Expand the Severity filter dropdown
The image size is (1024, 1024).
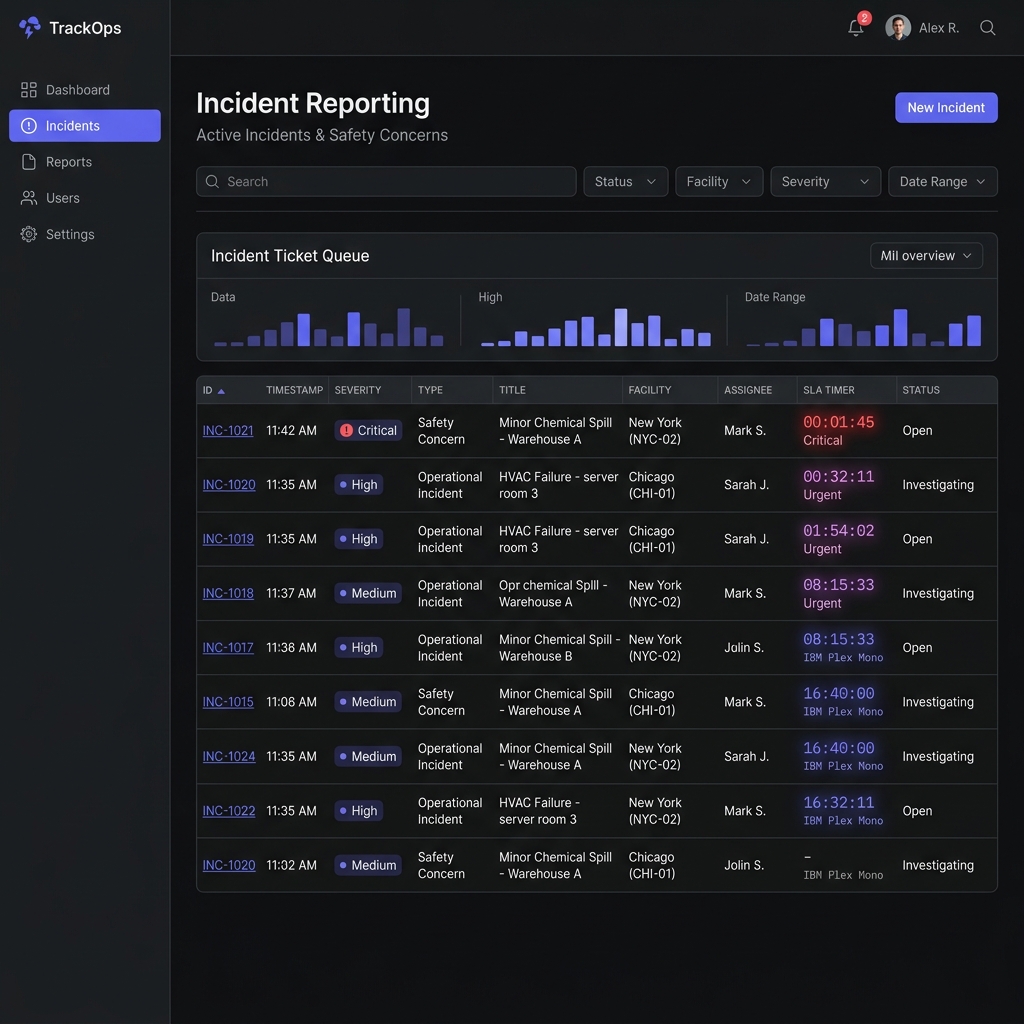tap(825, 182)
